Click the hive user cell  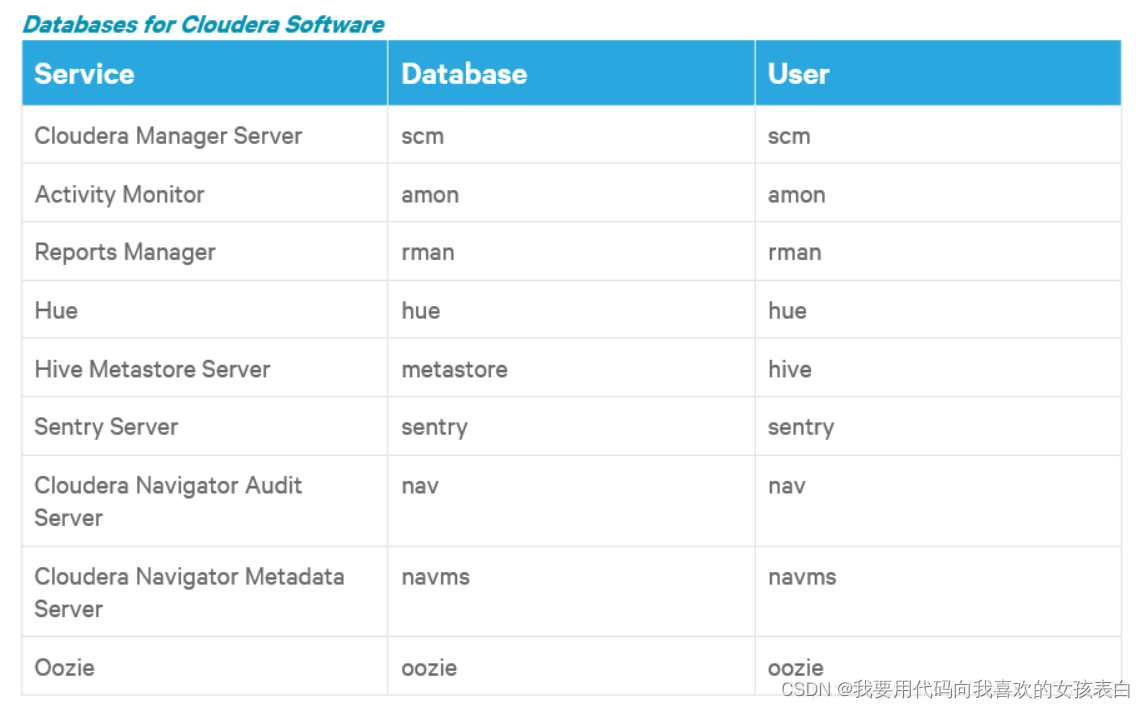(x=789, y=369)
